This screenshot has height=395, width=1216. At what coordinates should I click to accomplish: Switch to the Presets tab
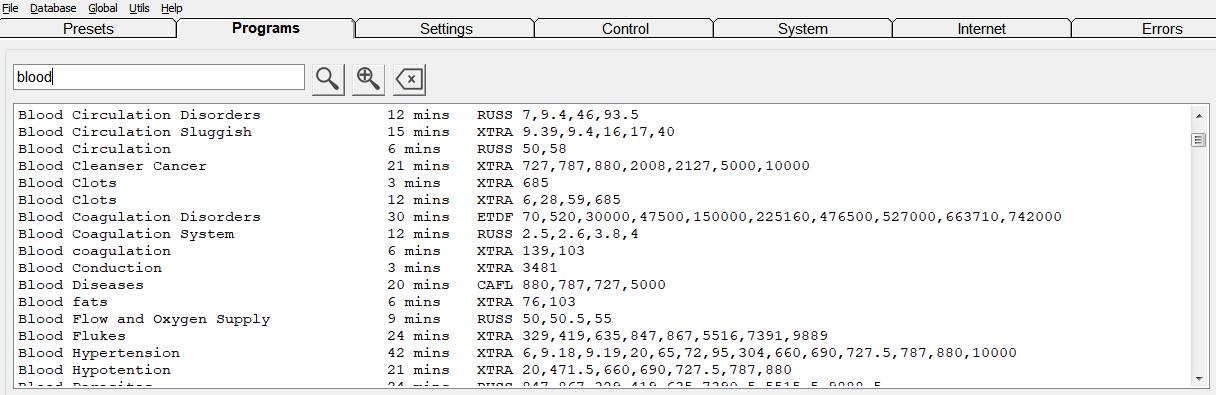coord(88,29)
